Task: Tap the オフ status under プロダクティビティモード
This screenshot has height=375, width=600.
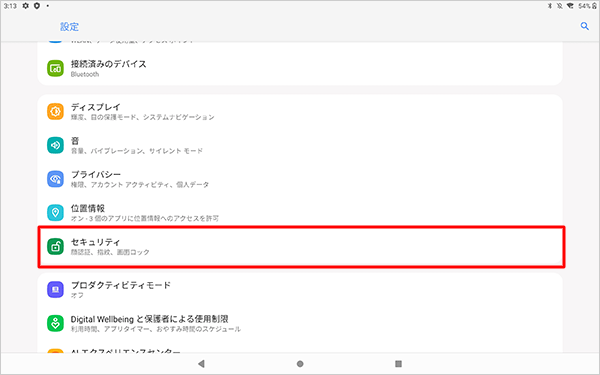Action: [x=77, y=295]
